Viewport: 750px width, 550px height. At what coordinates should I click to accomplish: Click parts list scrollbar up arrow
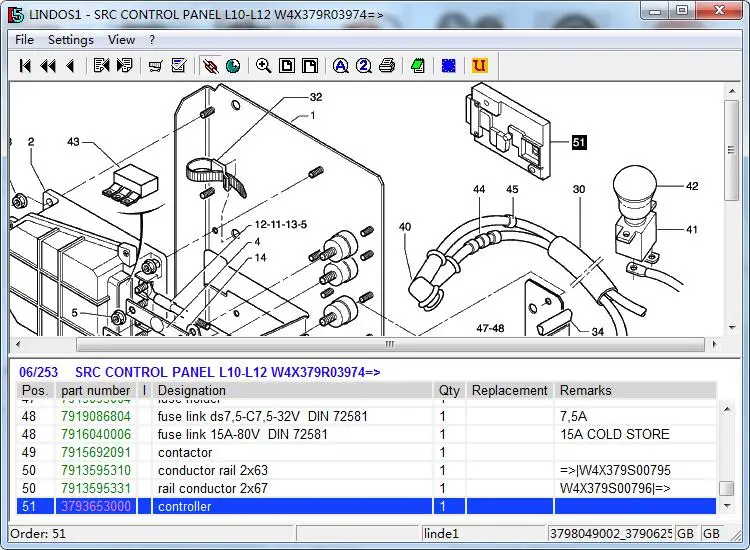(727, 409)
